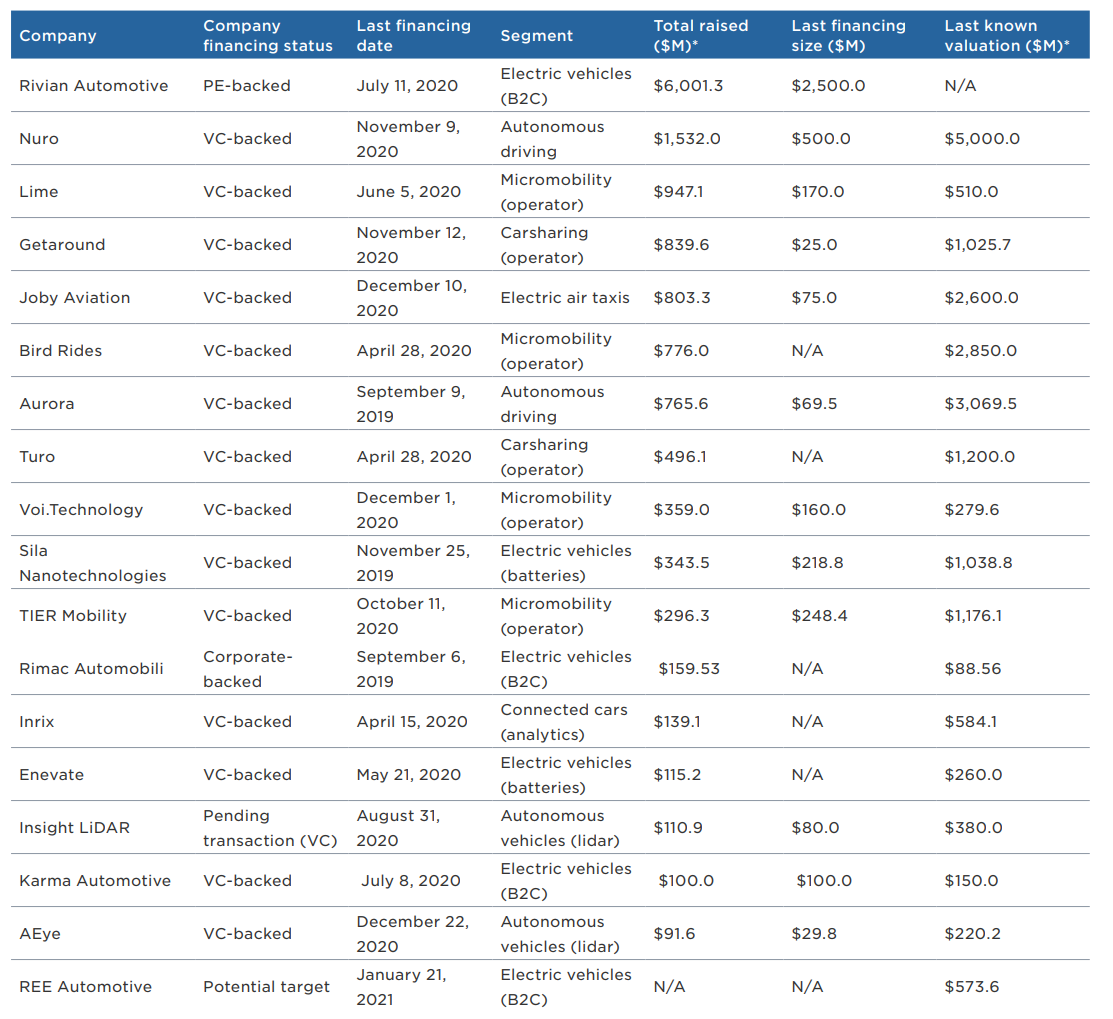1113x1019 pixels.
Task: Select the "December 10, 2020" date
Action: point(412,298)
